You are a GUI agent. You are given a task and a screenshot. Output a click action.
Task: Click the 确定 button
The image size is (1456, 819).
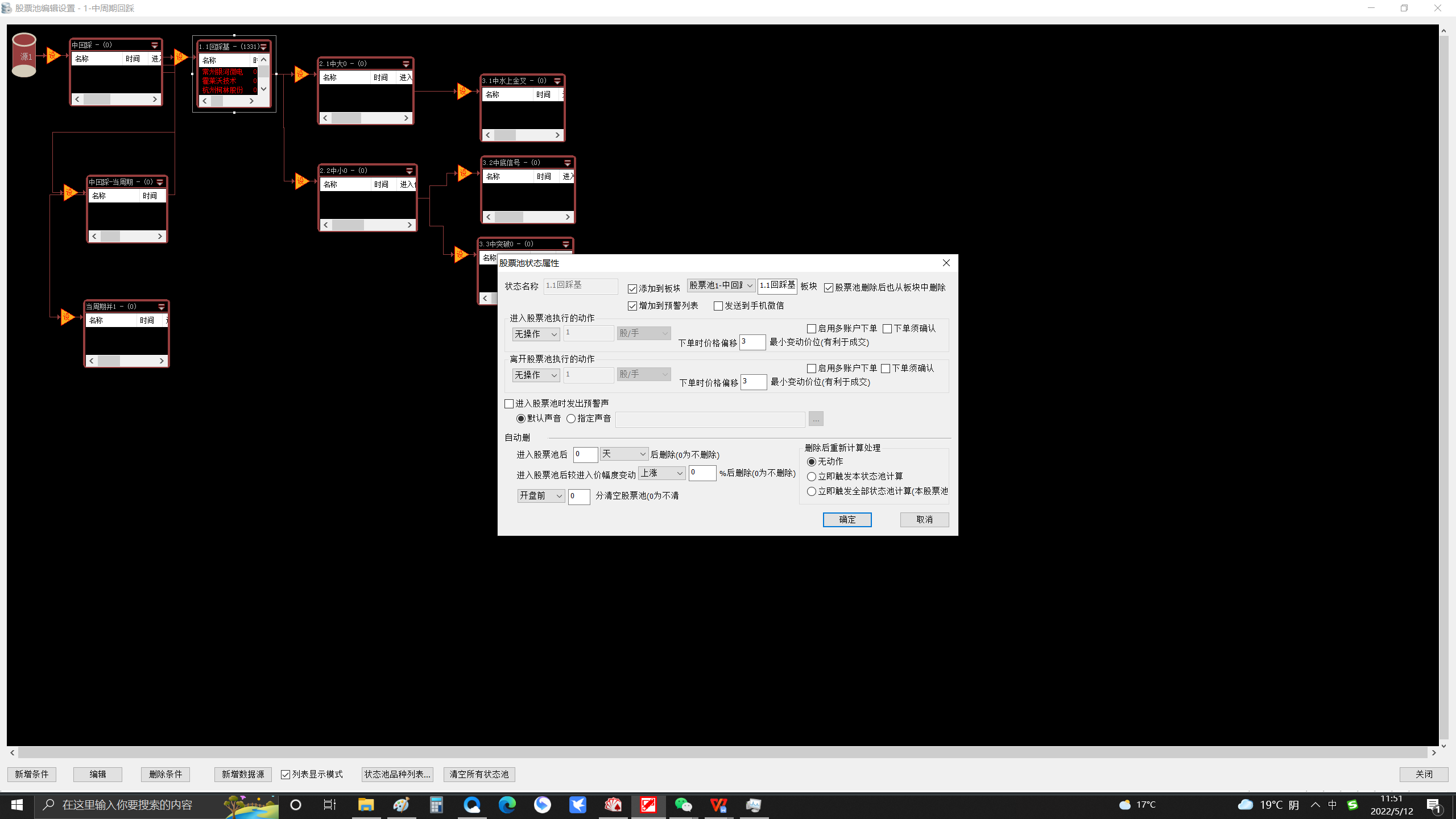click(x=847, y=519)
